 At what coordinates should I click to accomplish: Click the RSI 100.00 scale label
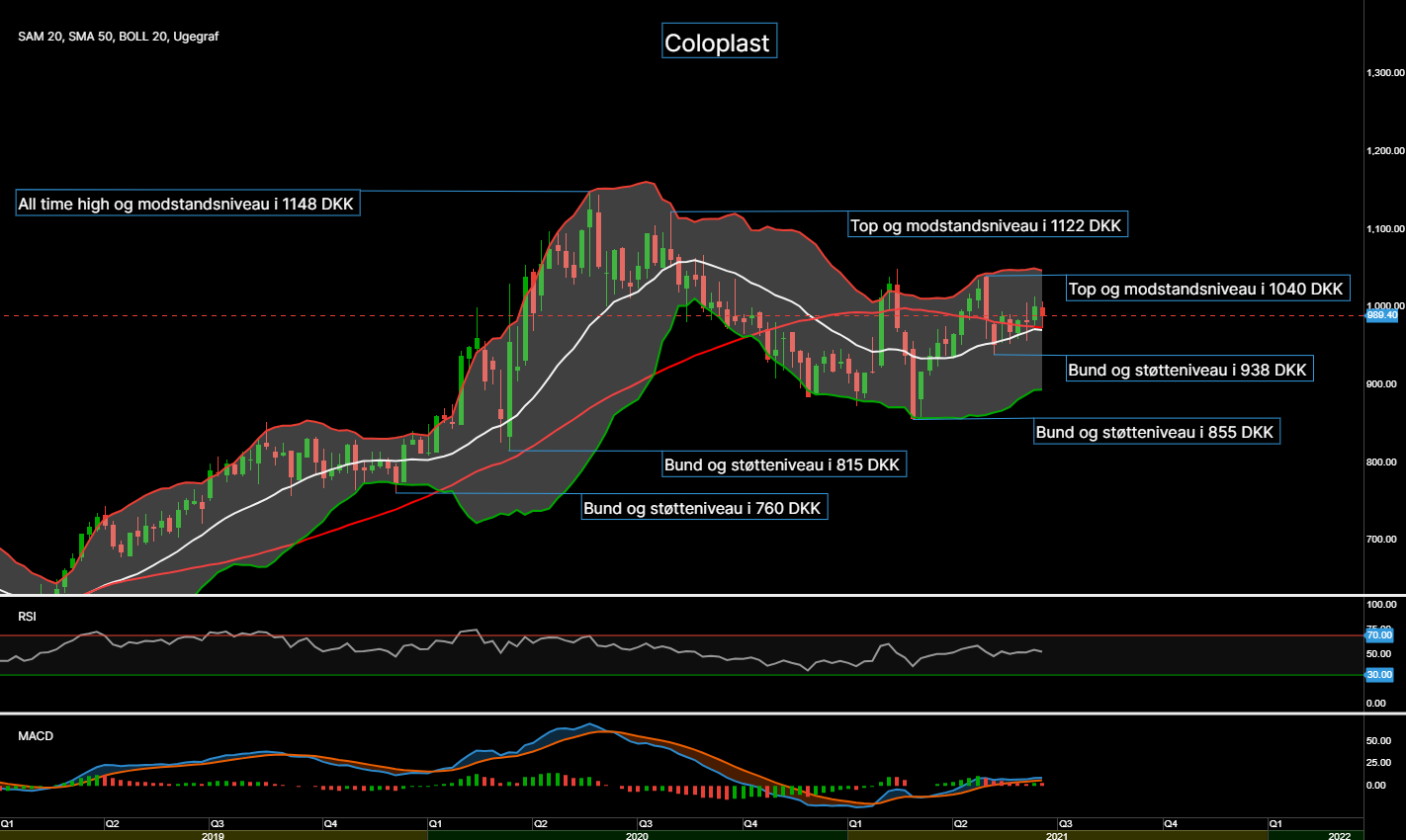click(1381, 605)
